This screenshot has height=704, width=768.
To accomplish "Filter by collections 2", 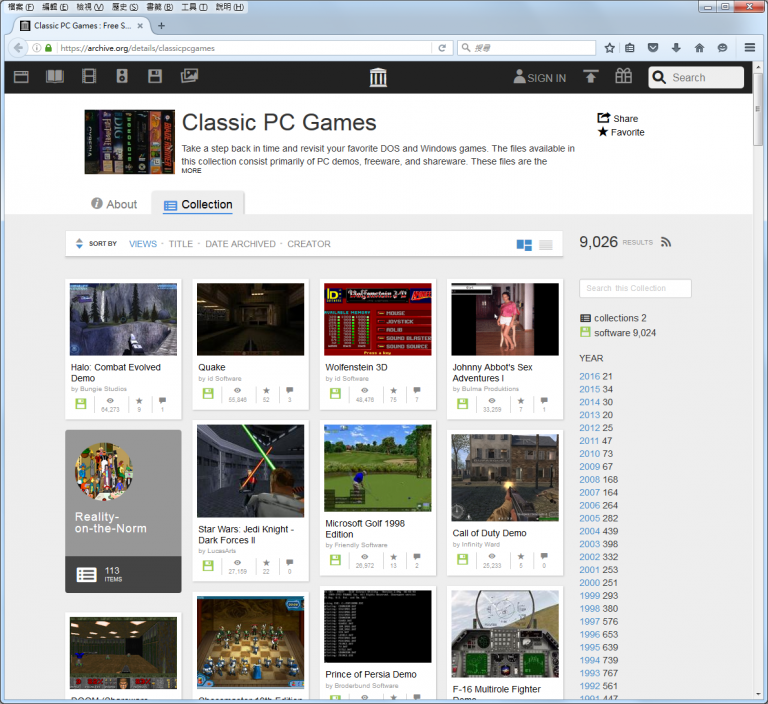I will click(613, 318).
